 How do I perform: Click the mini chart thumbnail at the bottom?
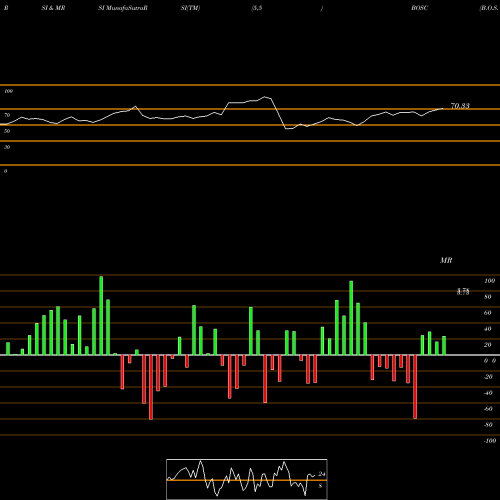[x=247, y=479]
